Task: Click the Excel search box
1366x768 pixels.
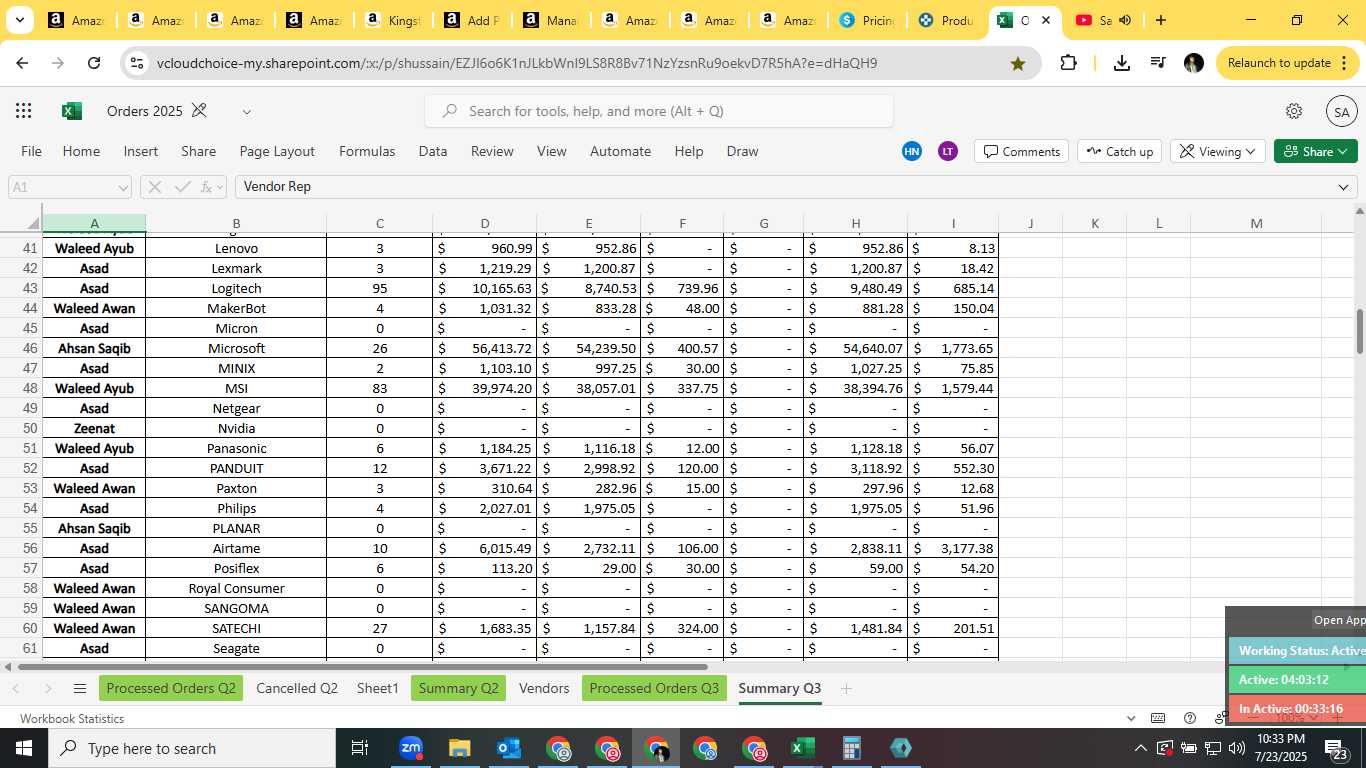Action: (x=659, y=111)
